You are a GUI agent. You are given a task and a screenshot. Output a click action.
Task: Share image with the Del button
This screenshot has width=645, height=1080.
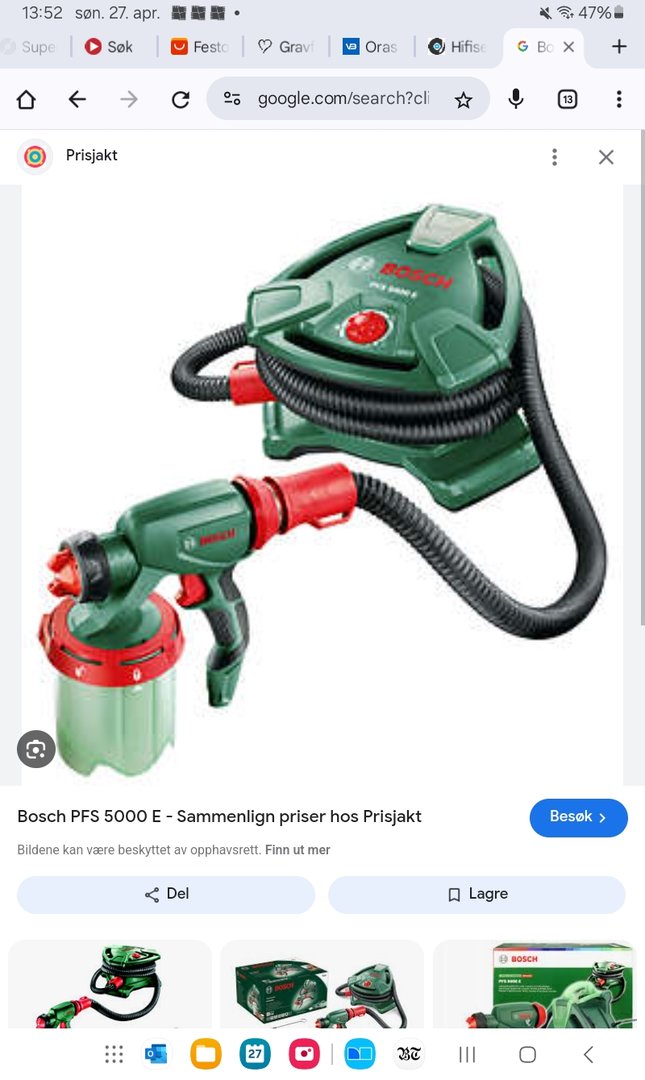tap(166, 894)
